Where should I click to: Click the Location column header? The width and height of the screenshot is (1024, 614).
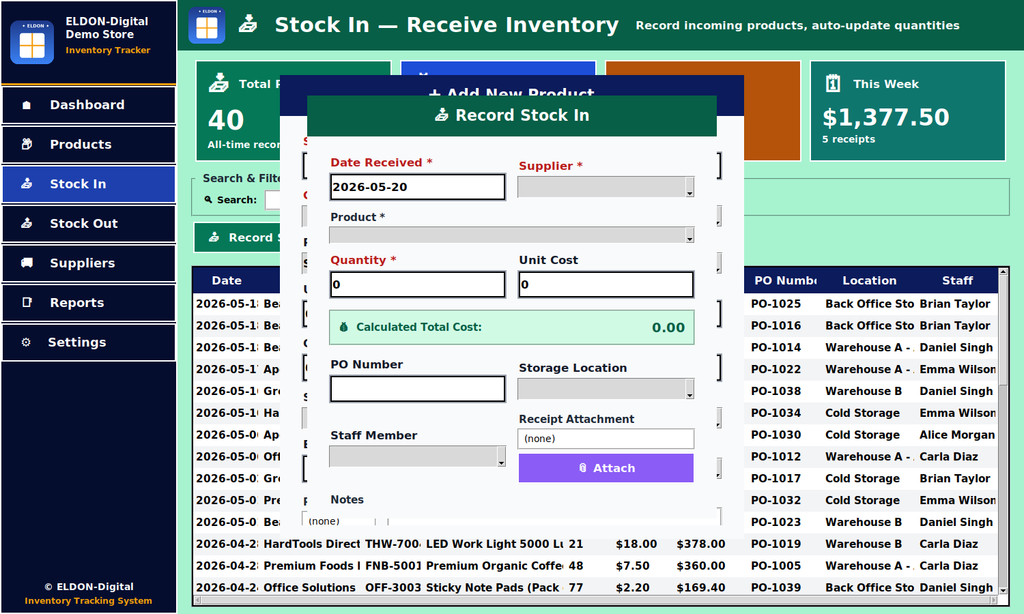click(869, 281)
